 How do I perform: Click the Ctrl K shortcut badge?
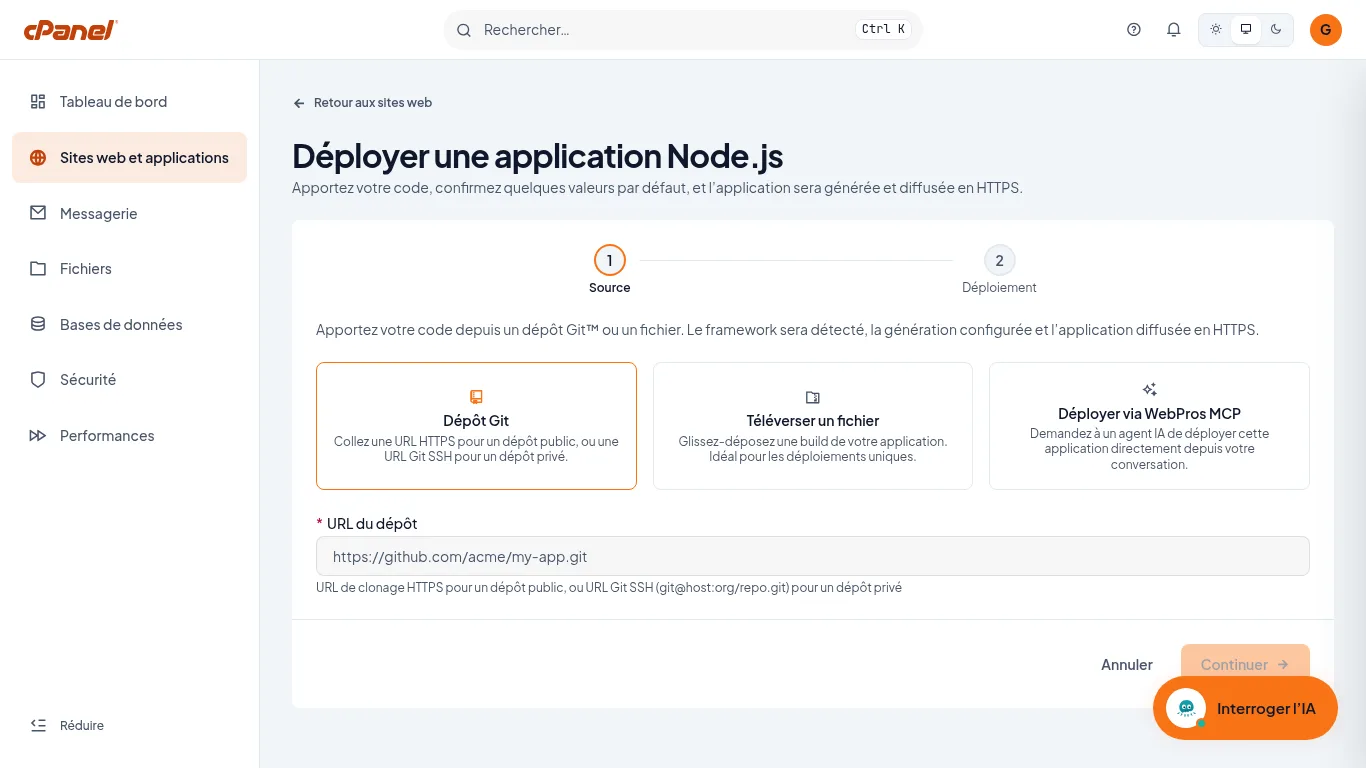(884, 30)
